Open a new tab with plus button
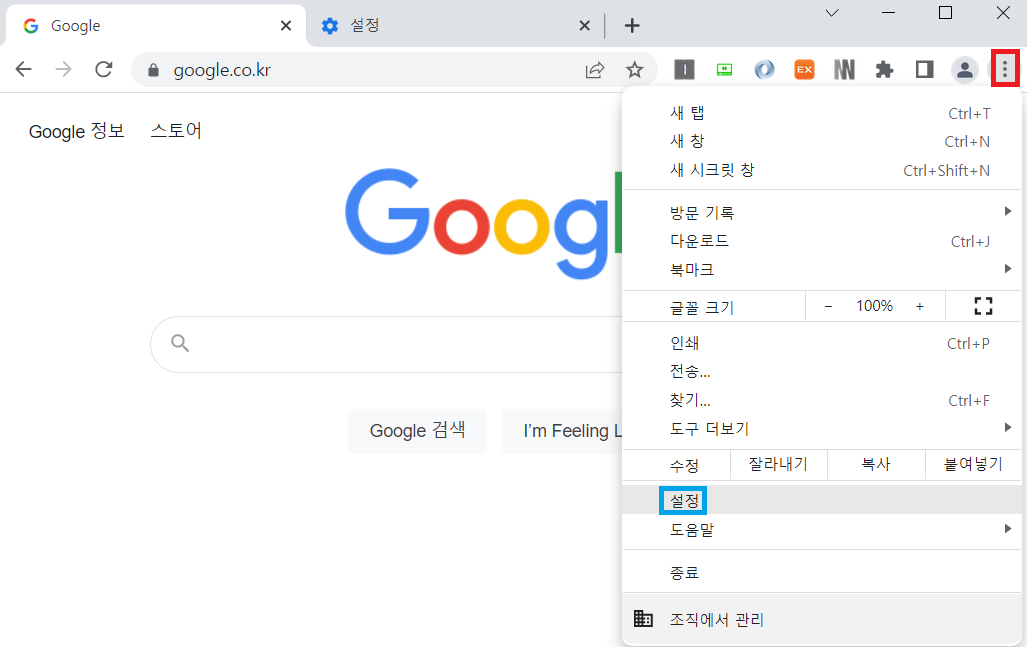 point(631,26)
